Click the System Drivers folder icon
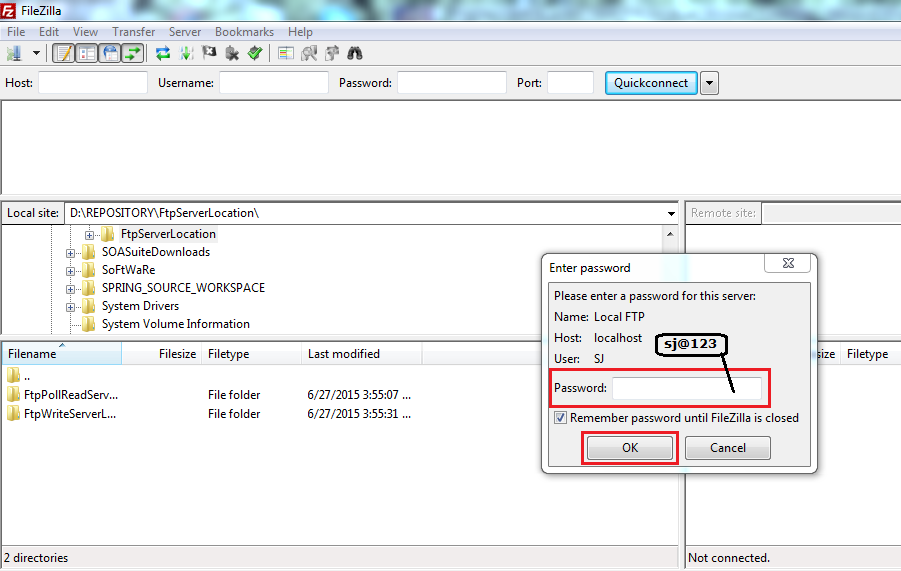901x571 pixels. point(88,306)
